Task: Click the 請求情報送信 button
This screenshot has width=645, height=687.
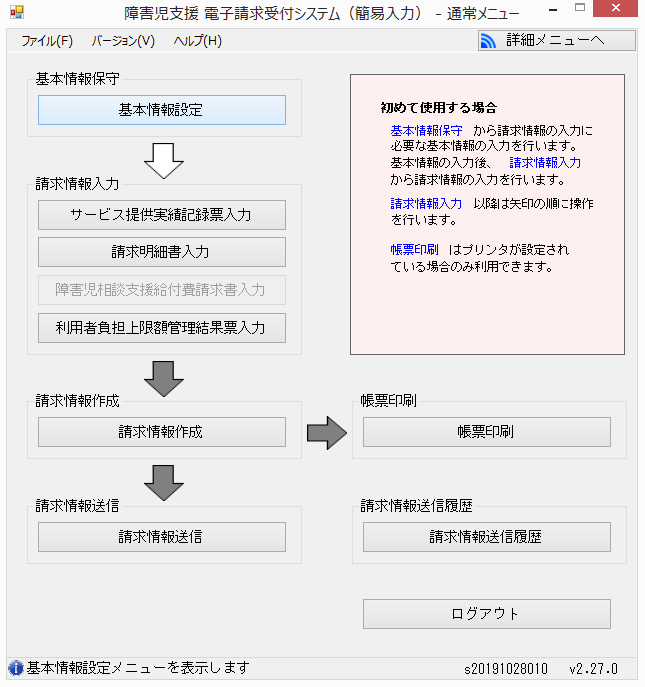Action: (x=162, y=537)
